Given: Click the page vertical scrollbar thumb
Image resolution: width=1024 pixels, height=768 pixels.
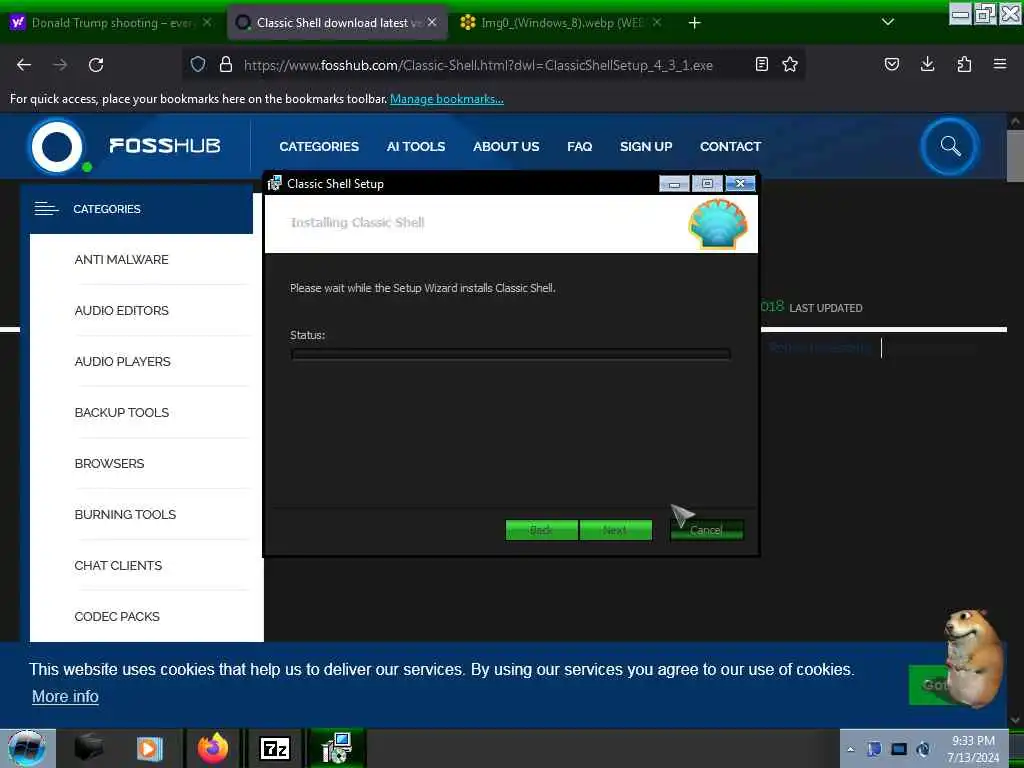Looking at the screenshot, I should pyautogui.click(x=1016, y=155).
